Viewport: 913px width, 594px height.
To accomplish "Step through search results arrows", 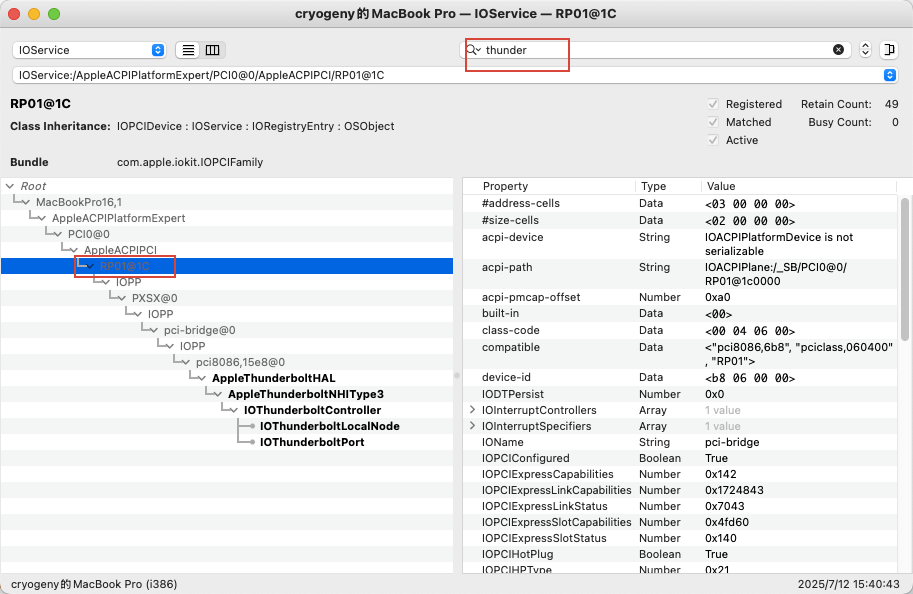I will click(x=865, y=50).
